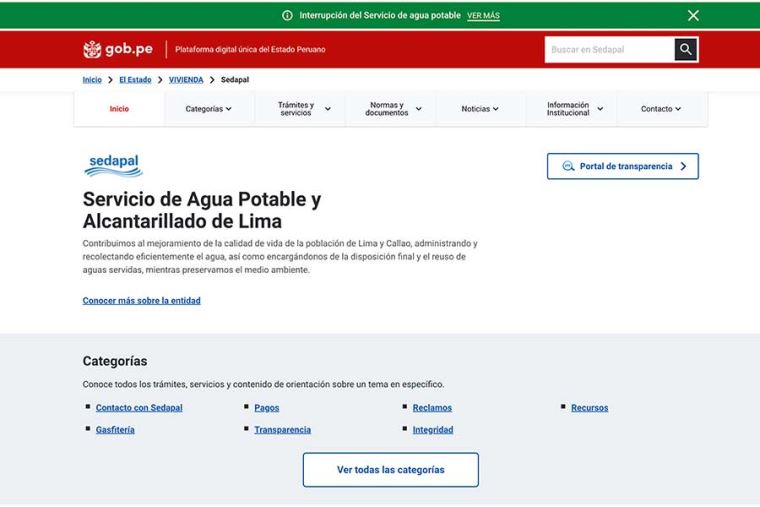Select the Inicio navigation tab
This screenshot has height=507, width=760.
(119, 109)
